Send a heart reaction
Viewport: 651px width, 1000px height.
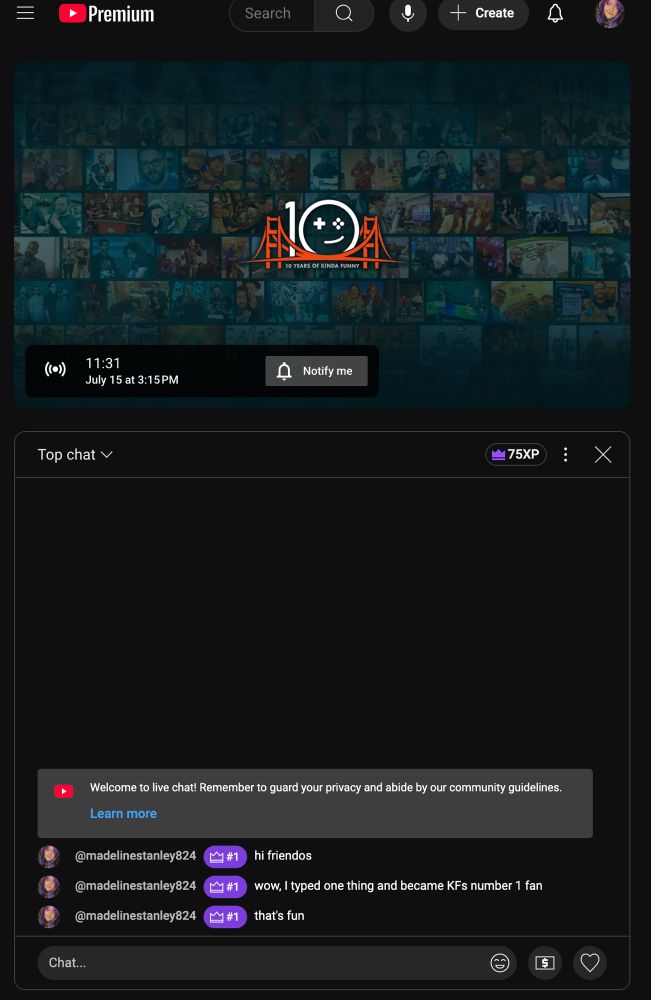pos(590,962)
